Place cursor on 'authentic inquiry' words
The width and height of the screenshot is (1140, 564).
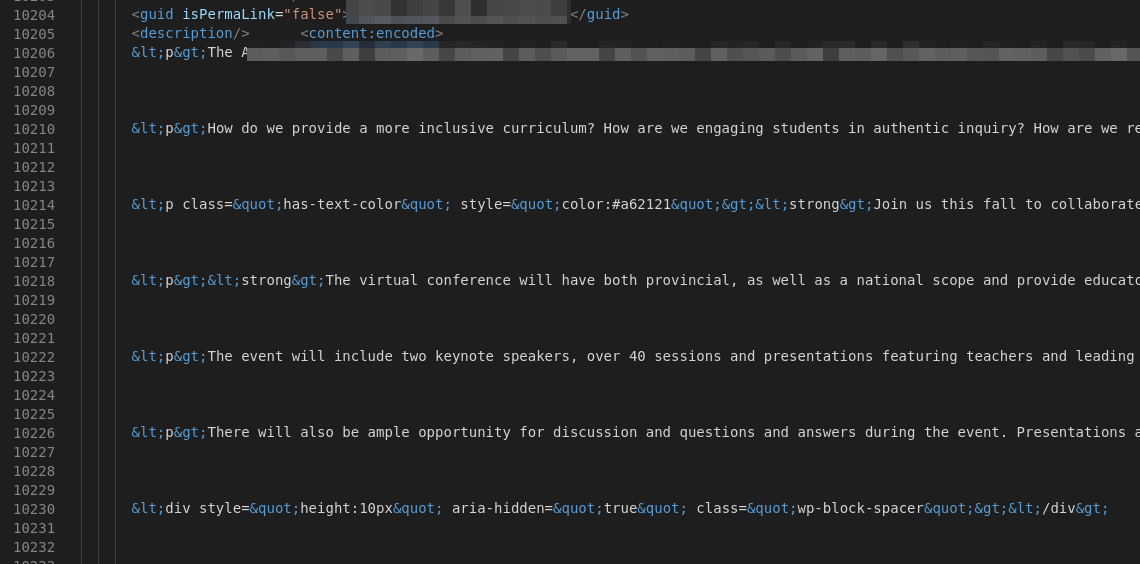point(945,128)
